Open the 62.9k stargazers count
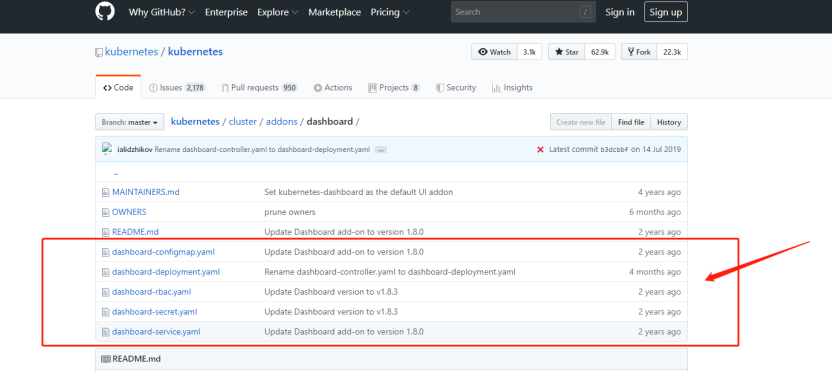This screenshot has width=832, height=372. coord(600,52)
